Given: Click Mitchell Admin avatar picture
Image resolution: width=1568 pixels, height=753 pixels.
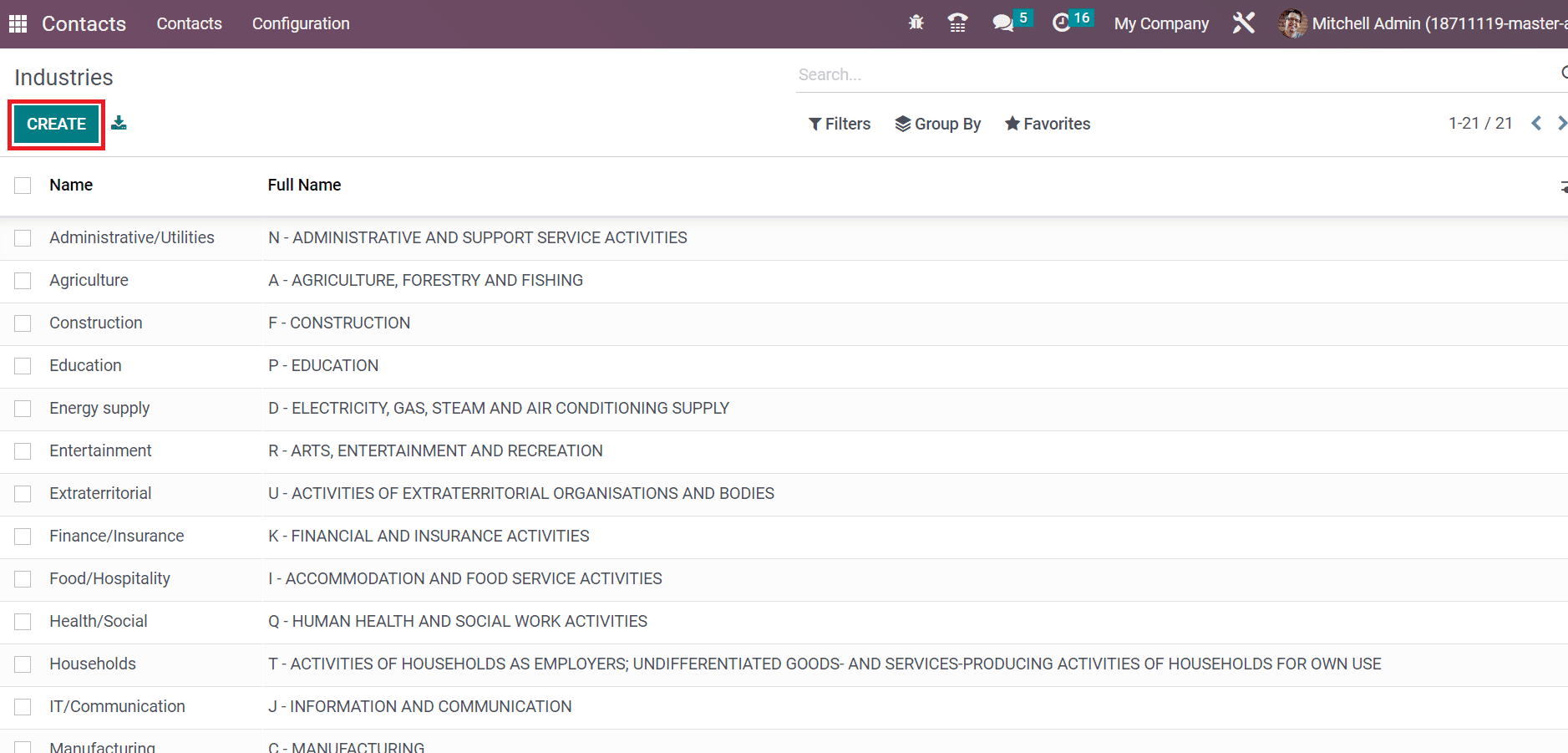Looking at the screenshot, I should pos(1292,23).
